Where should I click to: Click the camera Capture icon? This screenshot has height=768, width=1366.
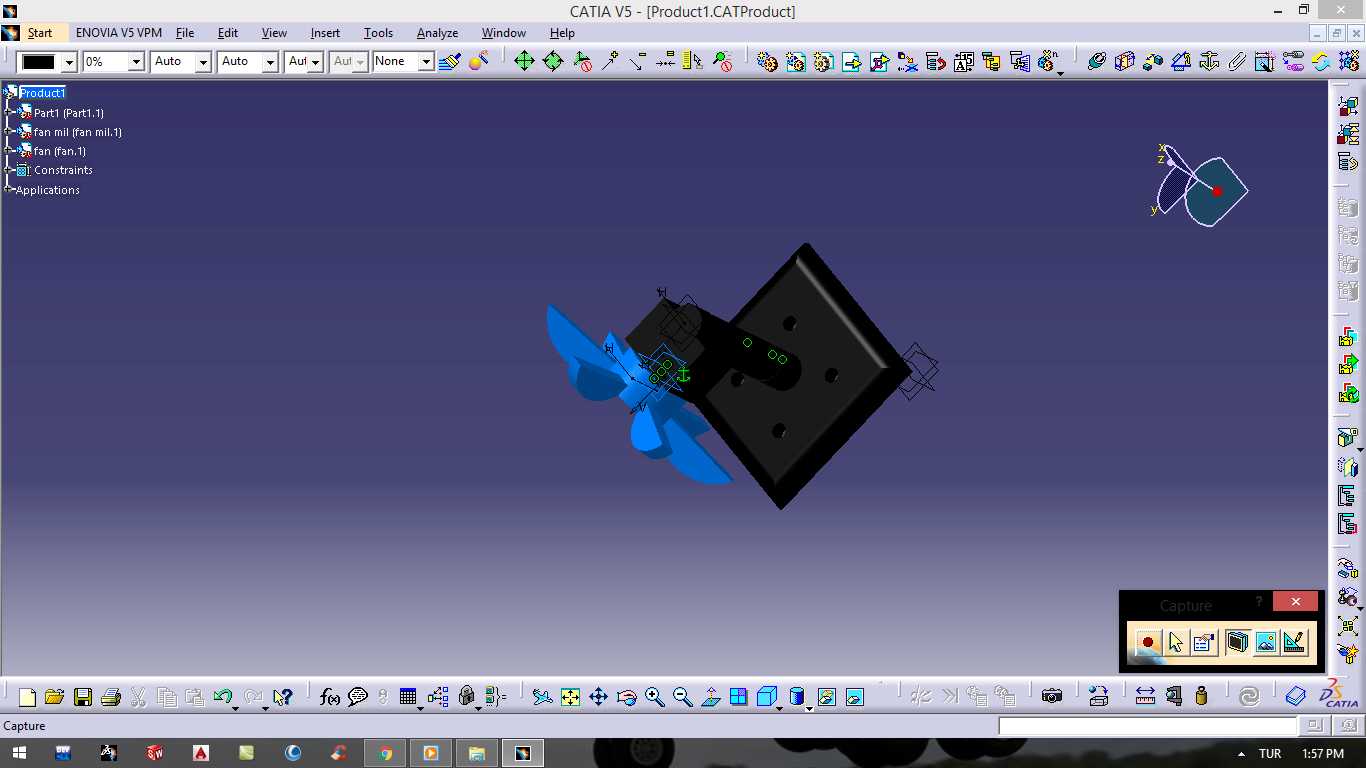pyautogui.click(x=1051, y=697)
